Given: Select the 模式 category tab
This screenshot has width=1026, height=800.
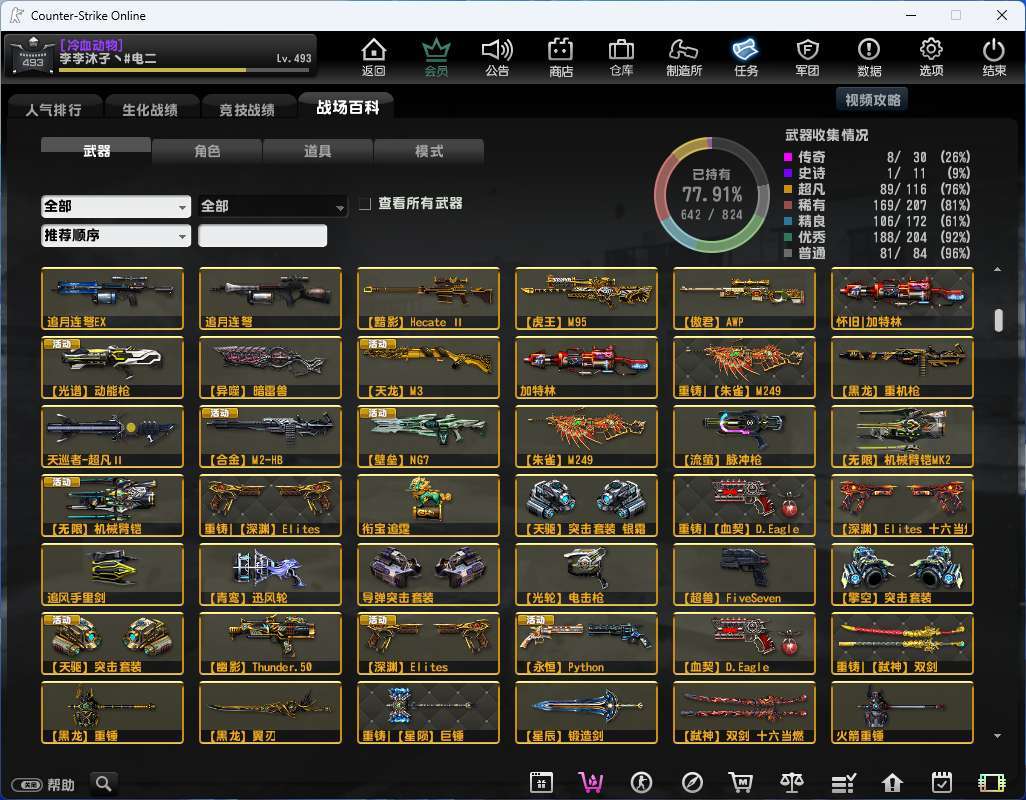Looking at the screenshot, I should point(429,151).
